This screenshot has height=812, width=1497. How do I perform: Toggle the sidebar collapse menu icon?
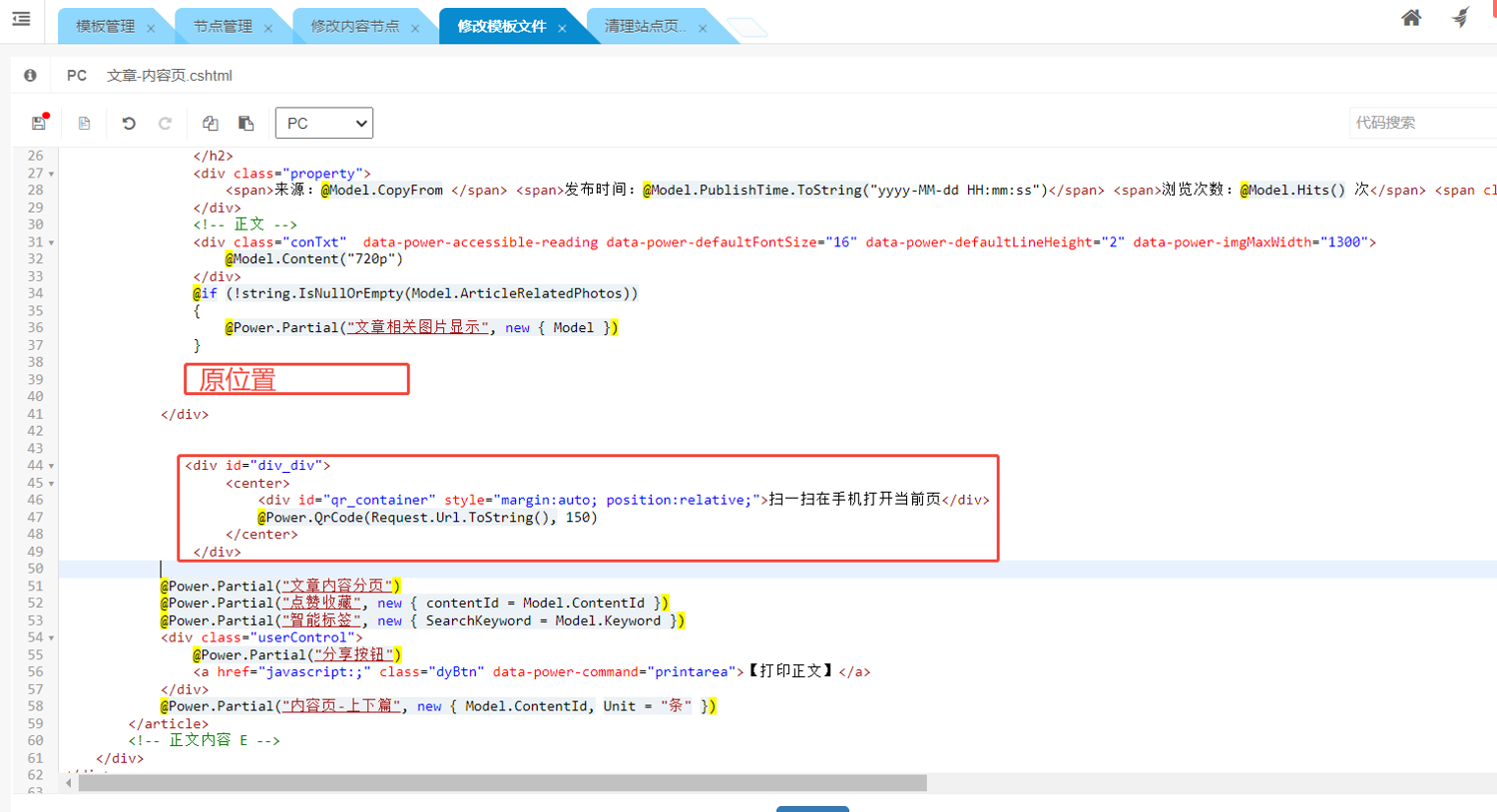[21, 19]
